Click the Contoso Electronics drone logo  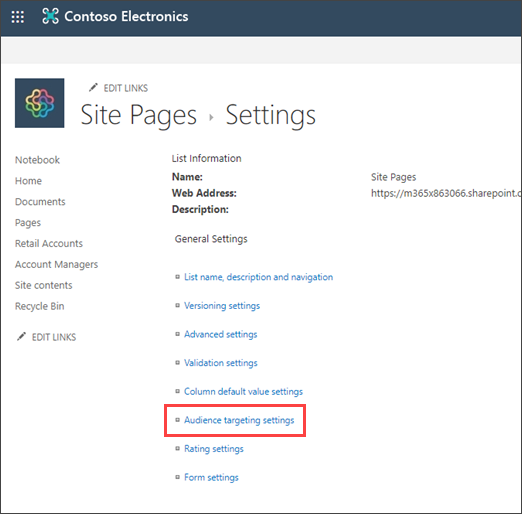50,16
